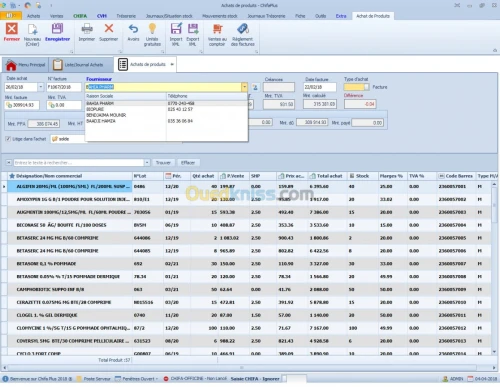Screen dimensions: 500x387
Task: Open Avoirs with the undo arrow icon
Action: [133, 29]
